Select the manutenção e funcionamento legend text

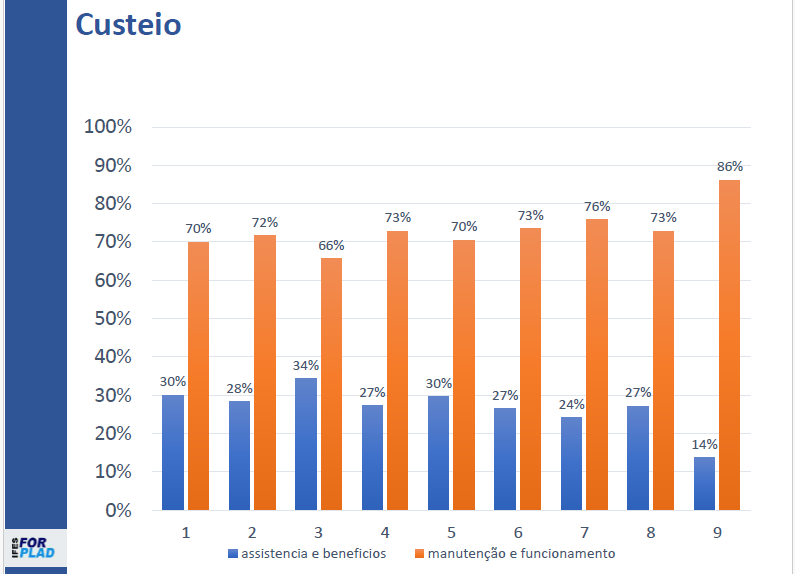[x=521, y=554]
